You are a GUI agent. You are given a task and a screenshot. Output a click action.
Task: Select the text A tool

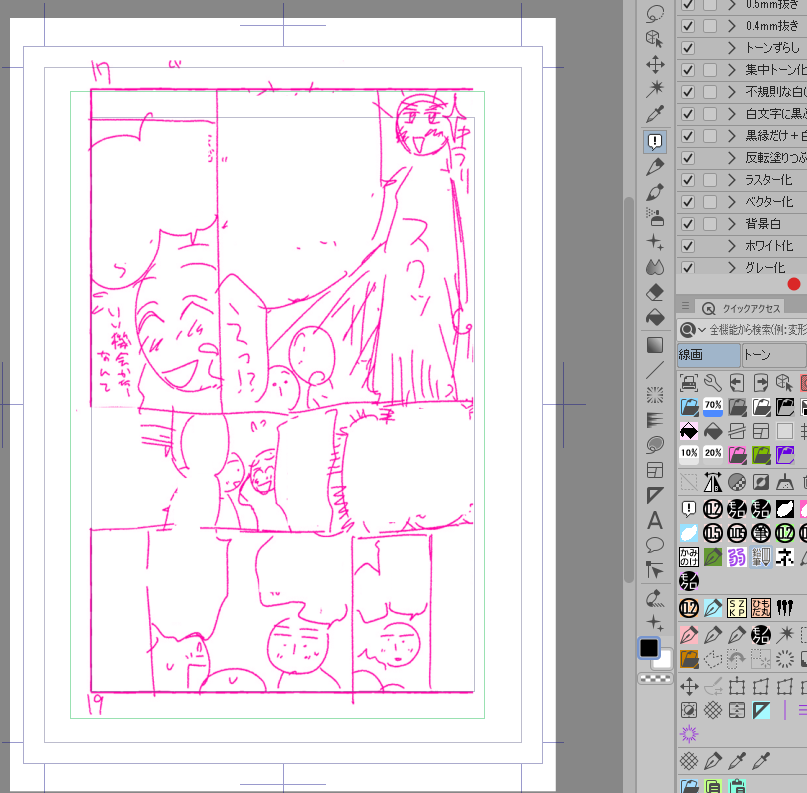point(655,521)
